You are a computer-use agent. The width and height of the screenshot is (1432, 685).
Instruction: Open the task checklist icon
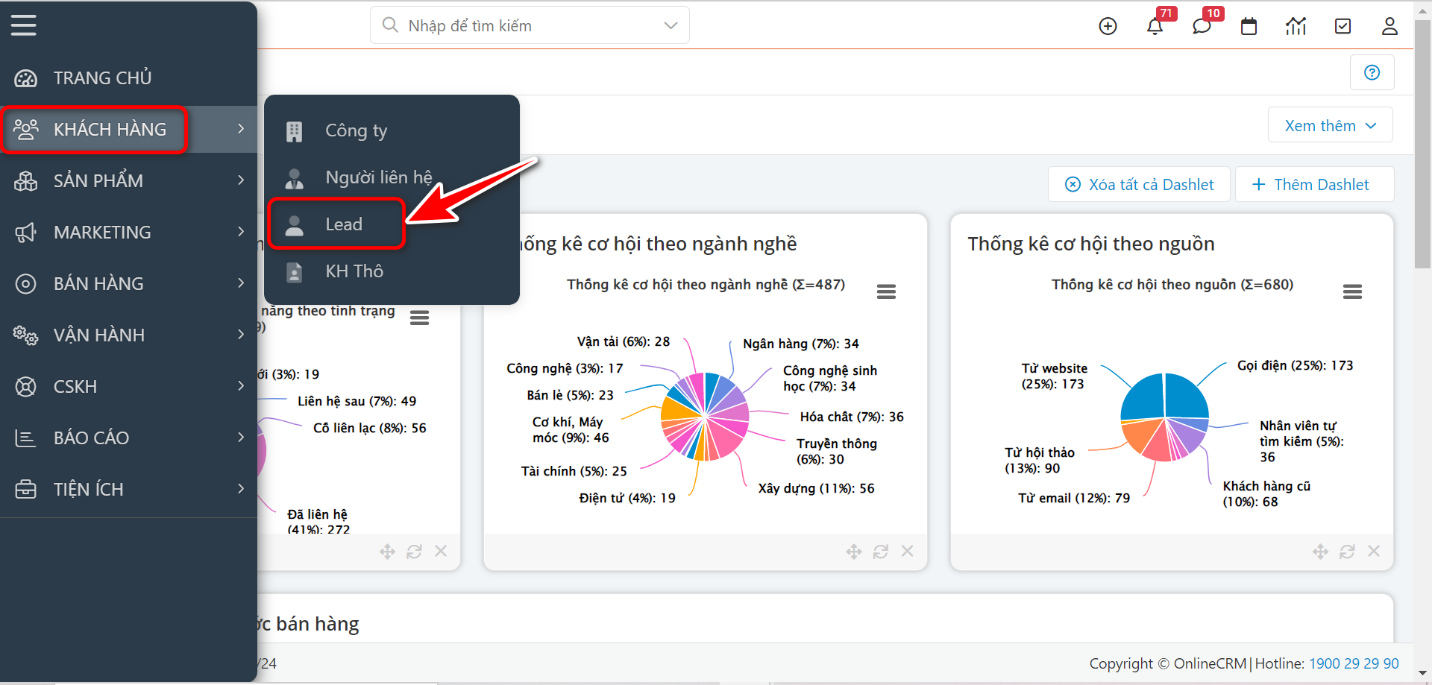click(1343, 27)
